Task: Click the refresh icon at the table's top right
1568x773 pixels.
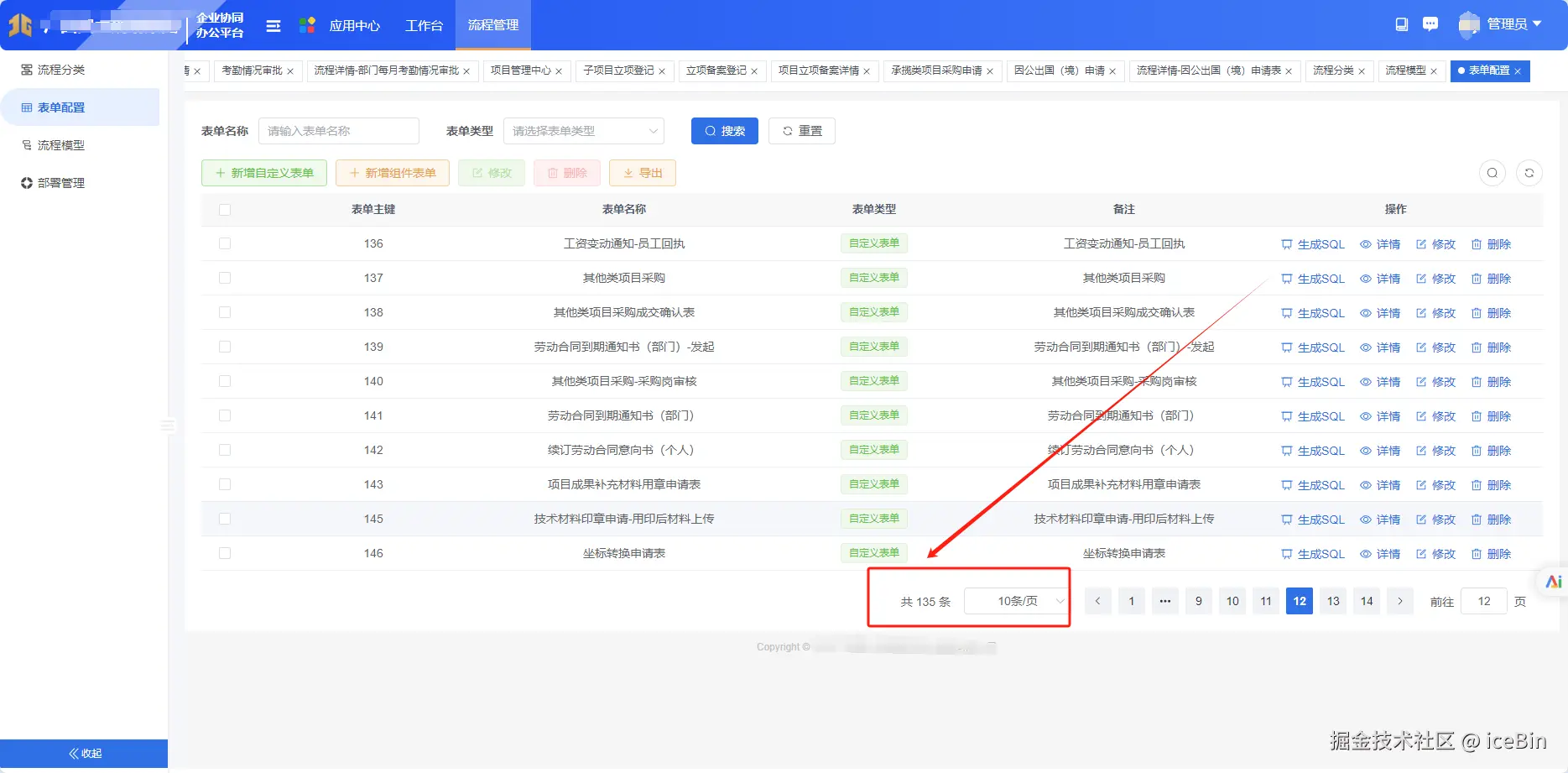Action: (1529, 173)
